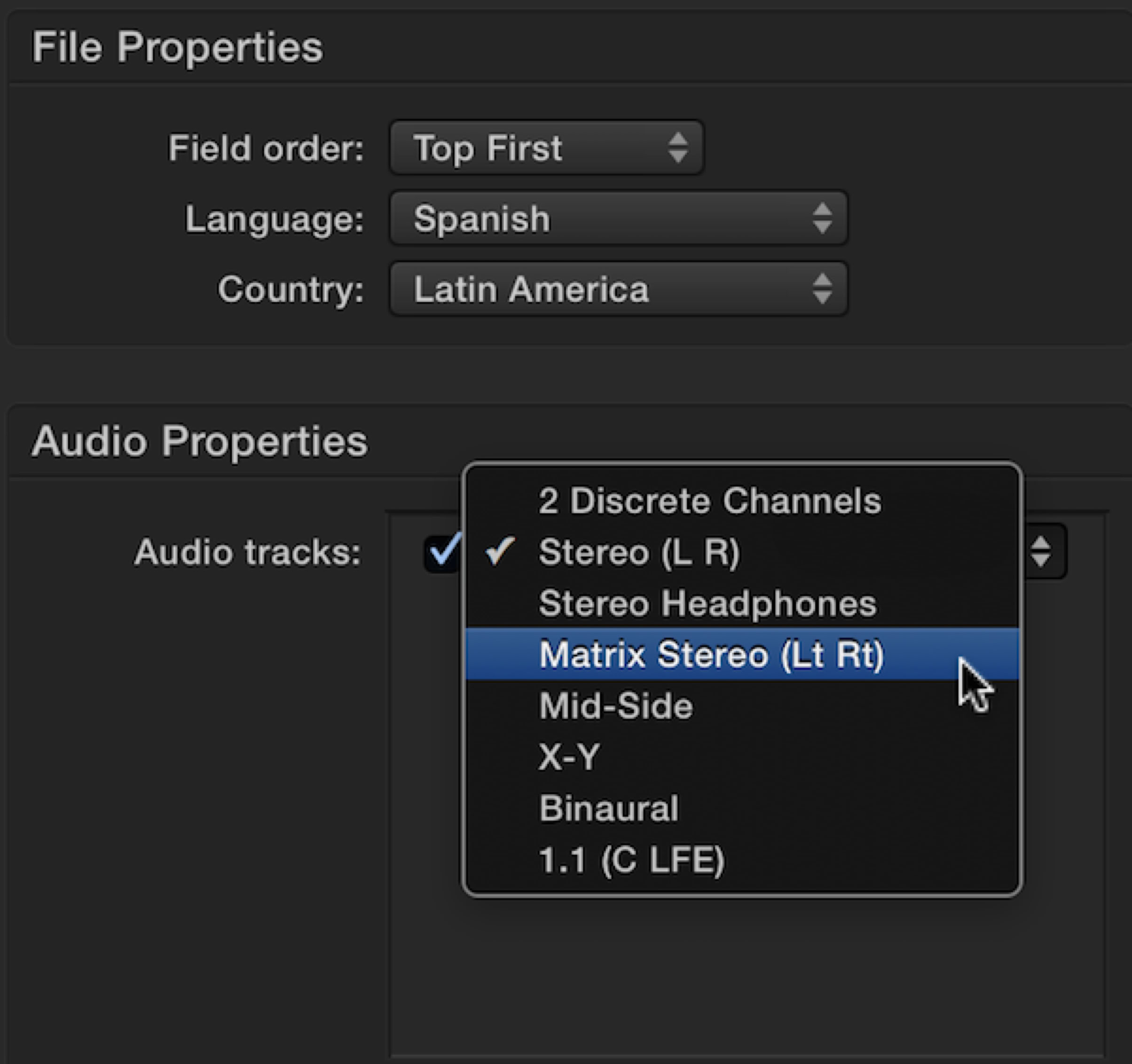Select Stereo Headphones from the list
1132x1064 pixels.
(707, 603)
